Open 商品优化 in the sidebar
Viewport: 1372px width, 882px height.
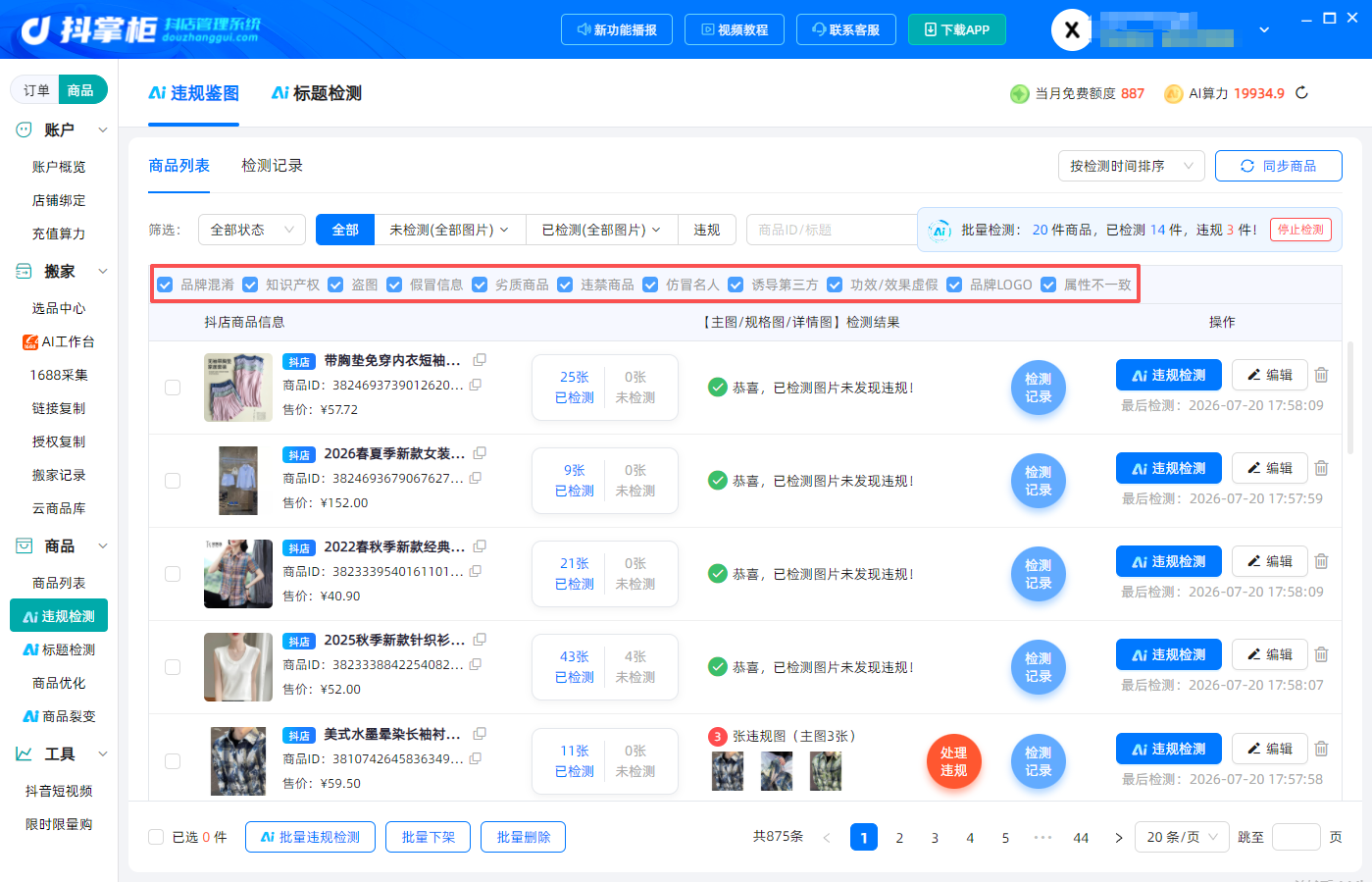coord(59,683)
